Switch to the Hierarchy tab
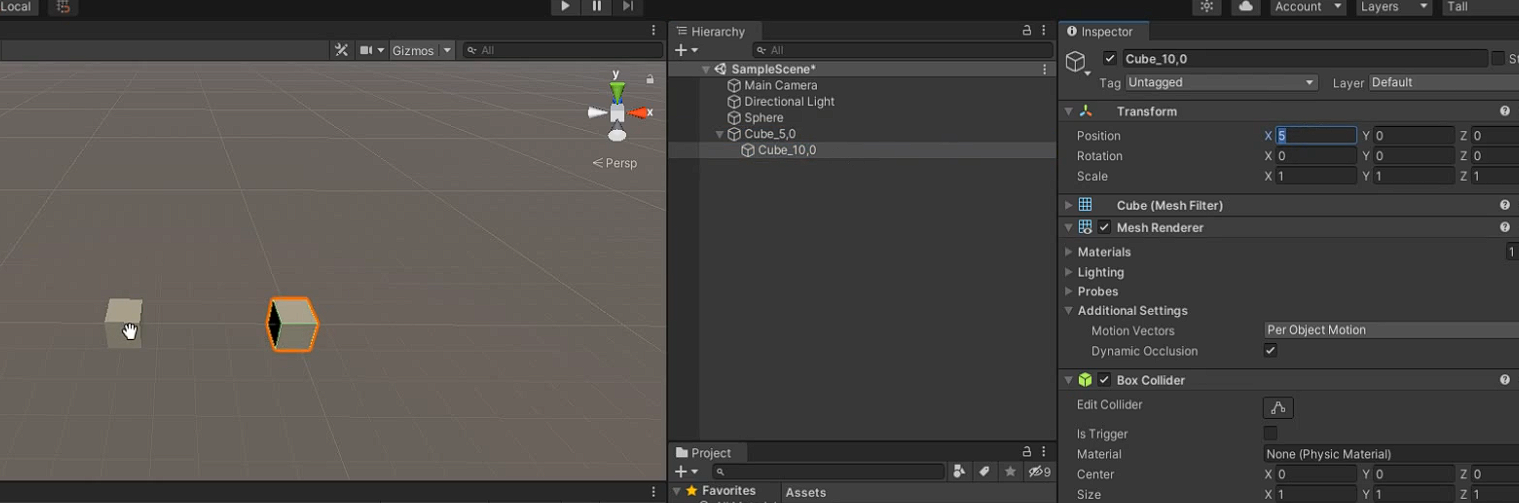 click(711, 31)
